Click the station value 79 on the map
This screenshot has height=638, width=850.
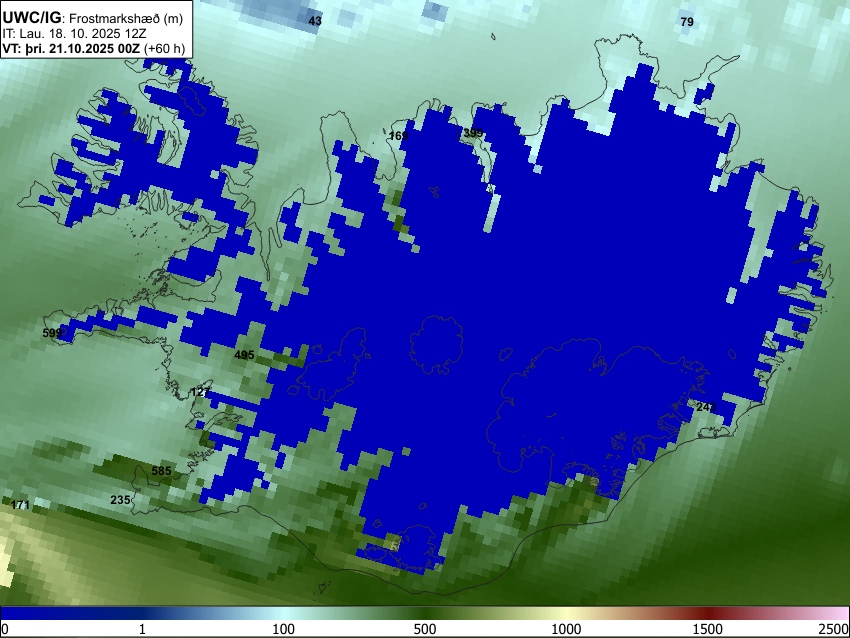click(687, 22)
